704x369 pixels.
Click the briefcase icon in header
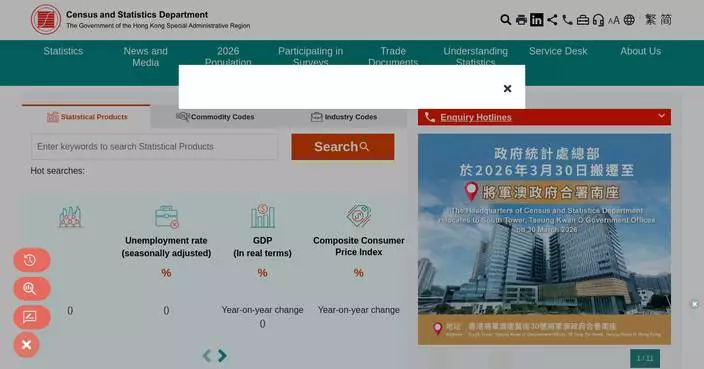tap(583, 20)
